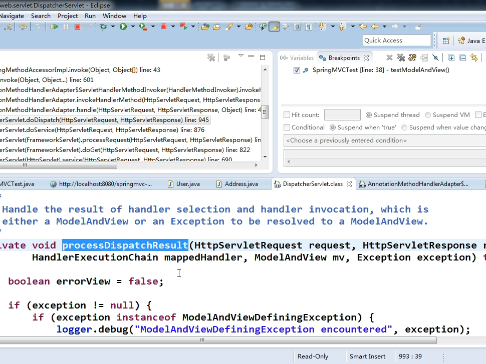Open the Navigate menu
Viewport: 486px width, 364px height.
pyautogui.click(x=12, y=16)
